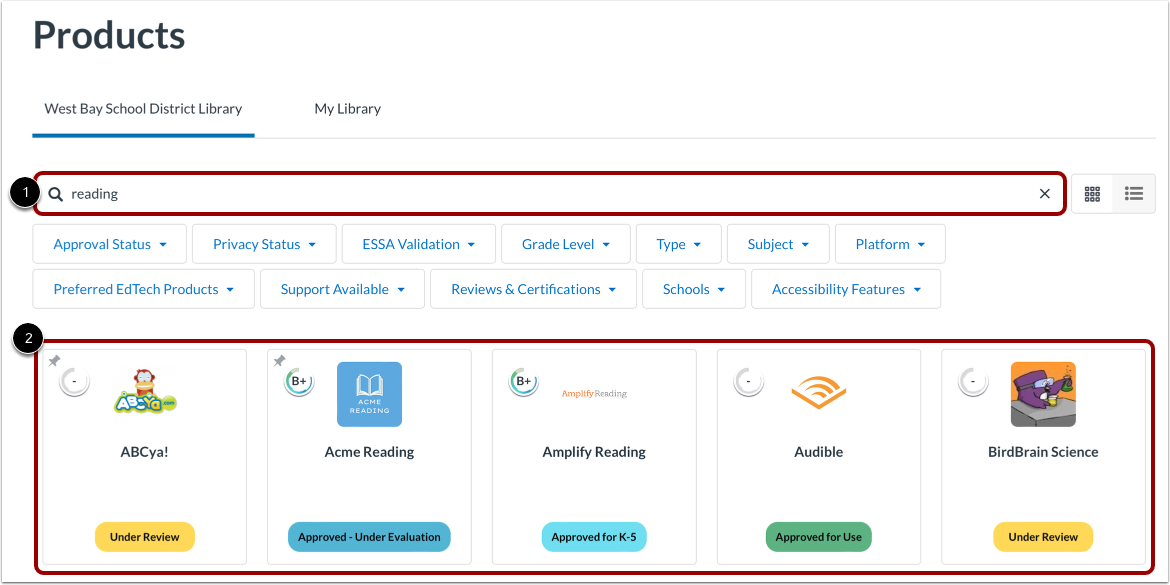Open the ABCya! product logo
The image size is (1170, 585).
point(144,394)
